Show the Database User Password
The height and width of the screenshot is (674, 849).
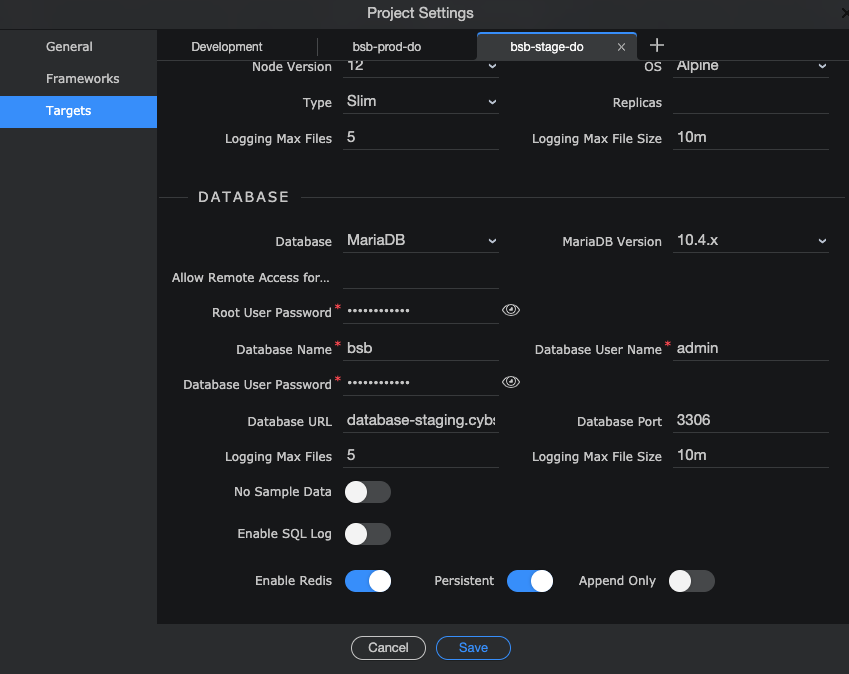511,381
